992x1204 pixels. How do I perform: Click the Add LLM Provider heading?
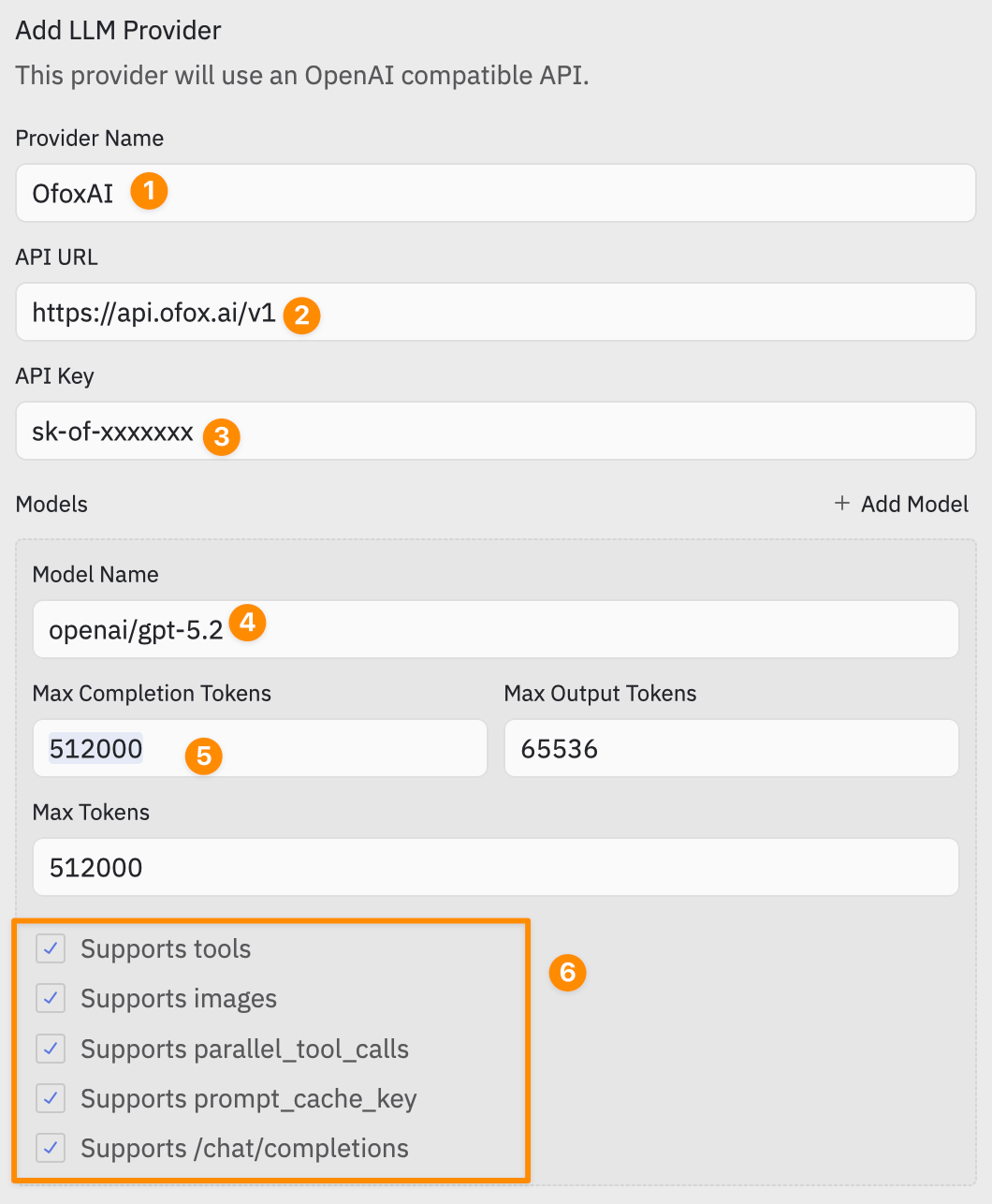point(119,30)
